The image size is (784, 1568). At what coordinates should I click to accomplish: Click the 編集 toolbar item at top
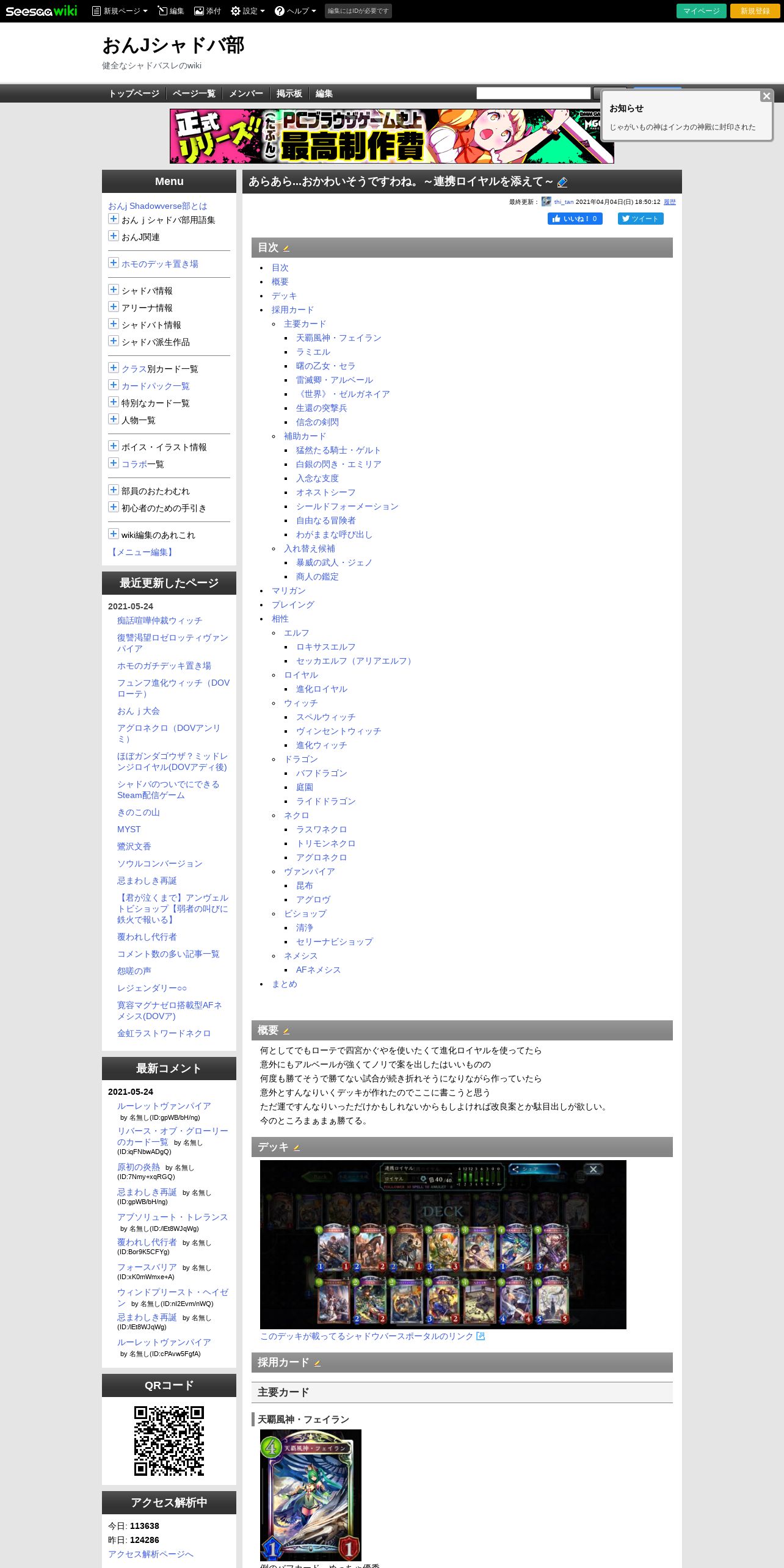(x=171, y=11)
